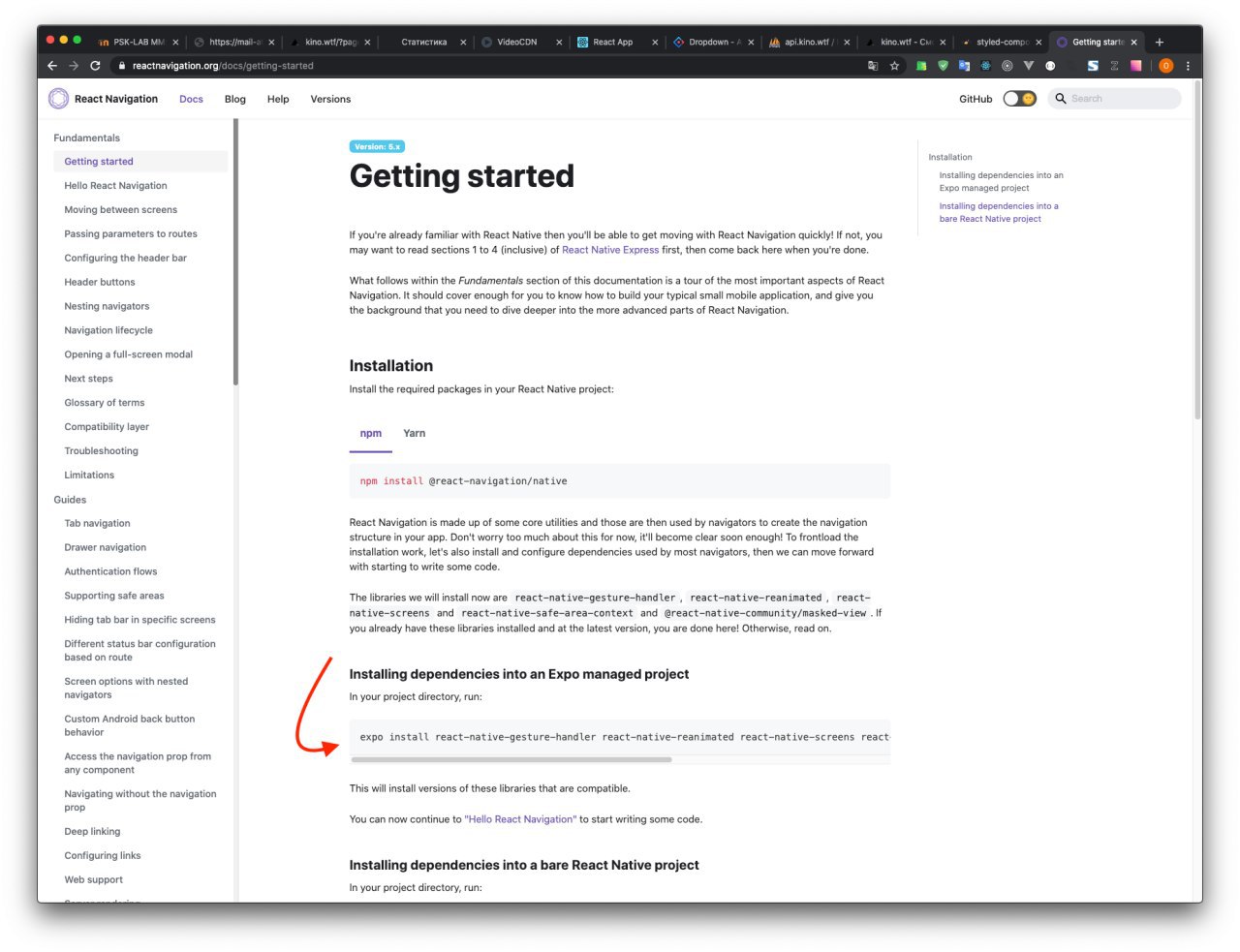Open Passing parameters to routes doc

point(131,234)
